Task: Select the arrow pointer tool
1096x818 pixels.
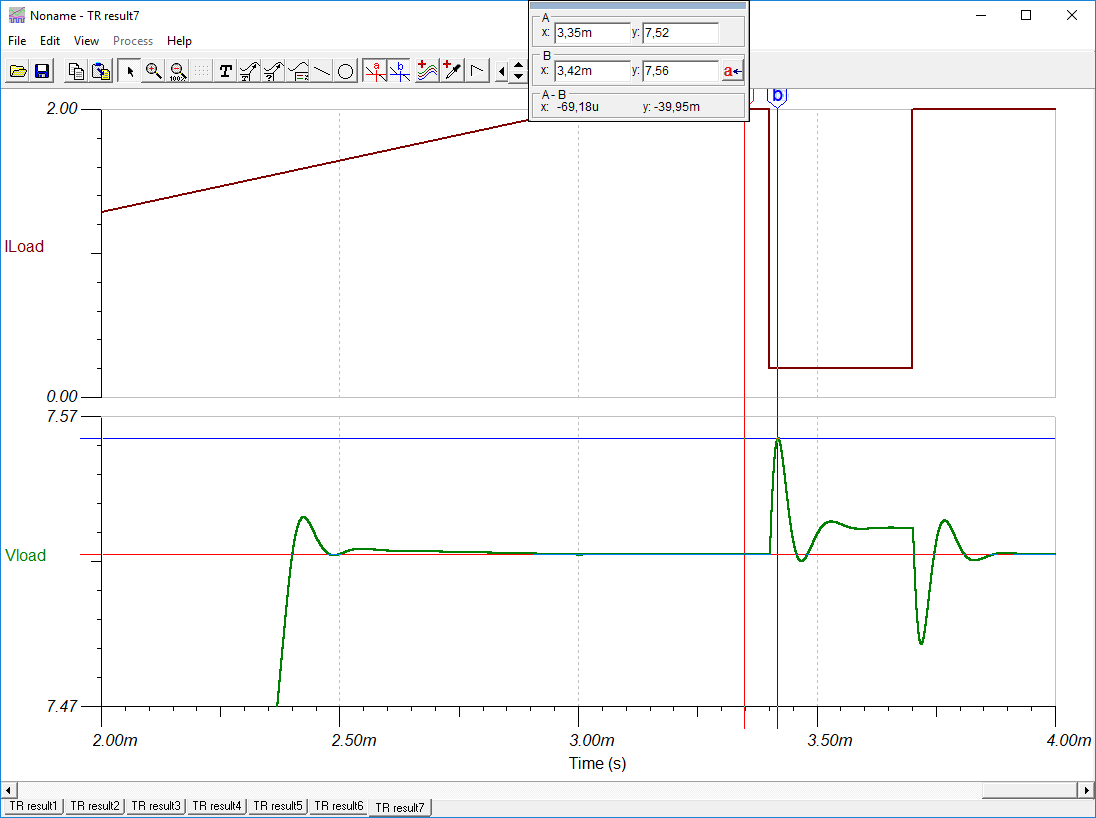Action: [129, 71]
